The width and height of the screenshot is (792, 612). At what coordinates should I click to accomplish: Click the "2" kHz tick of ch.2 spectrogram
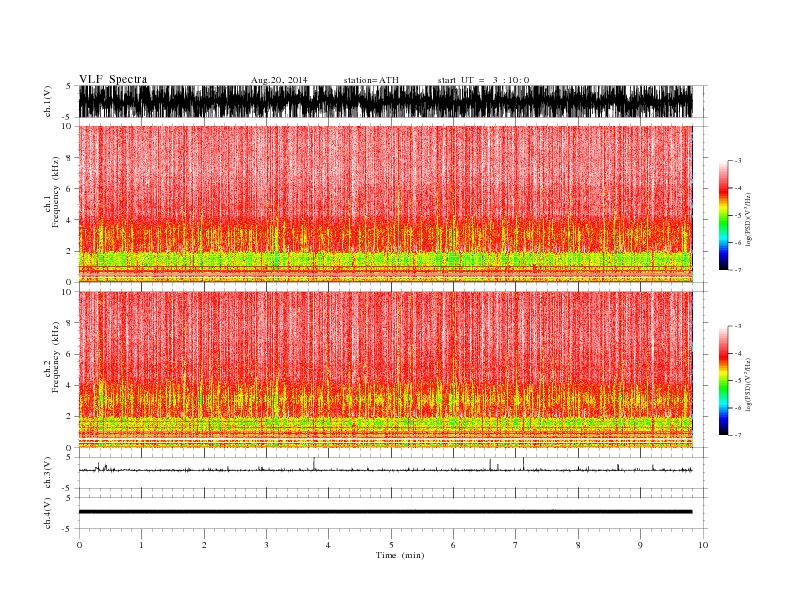pos(69,417)
